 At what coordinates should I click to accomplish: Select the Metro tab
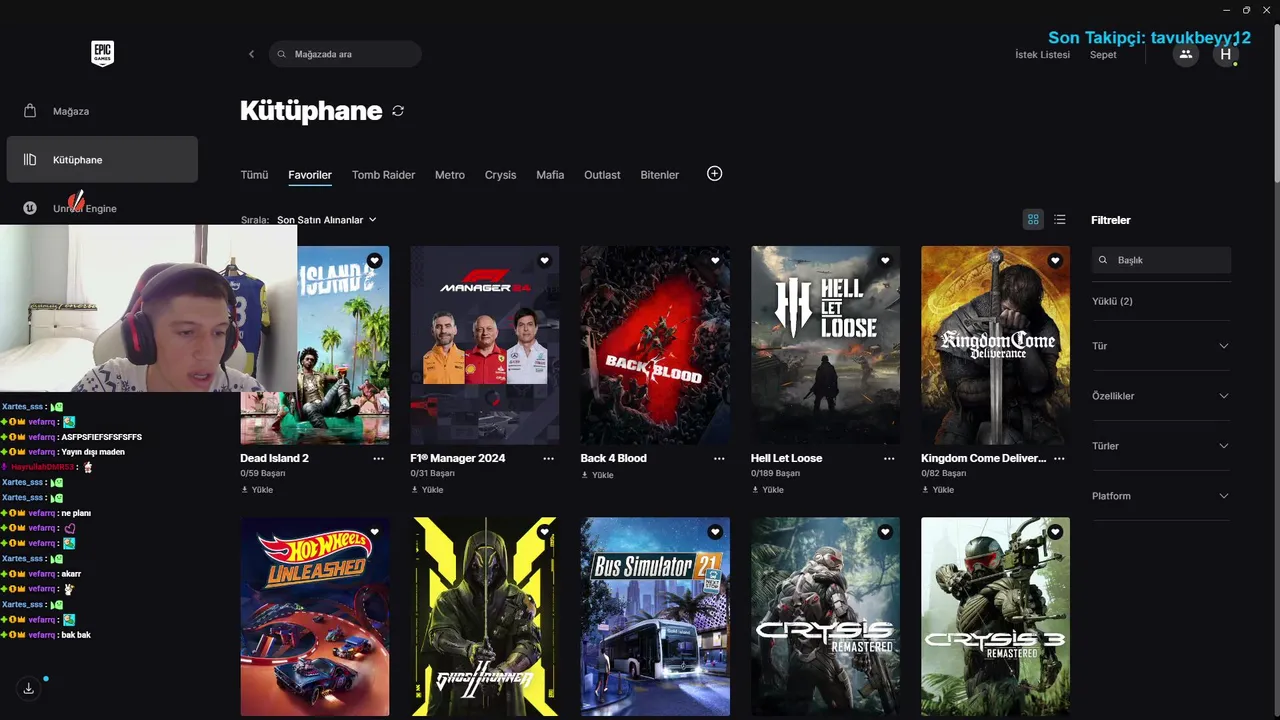[x=450, y=175]
